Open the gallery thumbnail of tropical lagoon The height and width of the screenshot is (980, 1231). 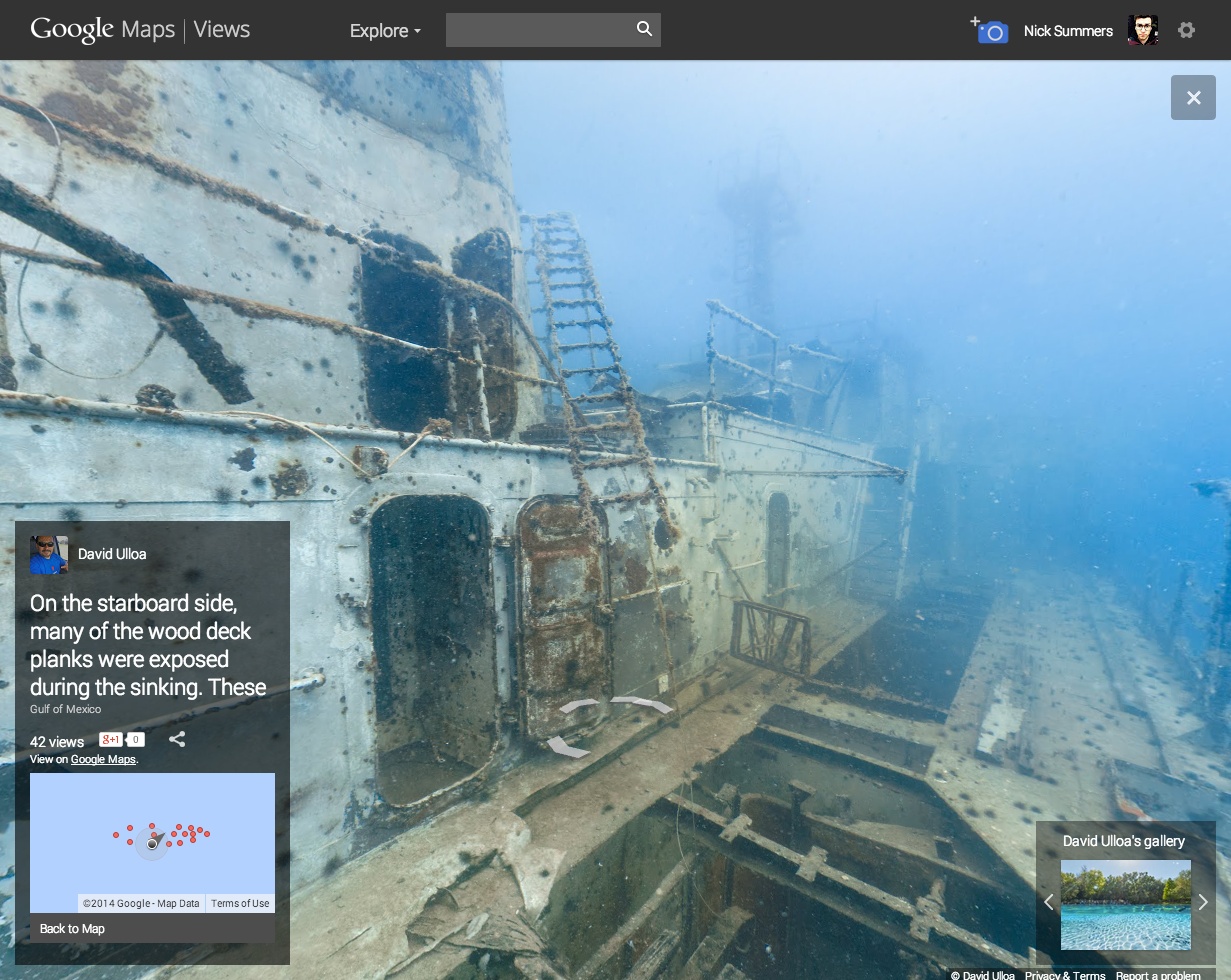click(x=1126, y=905)
